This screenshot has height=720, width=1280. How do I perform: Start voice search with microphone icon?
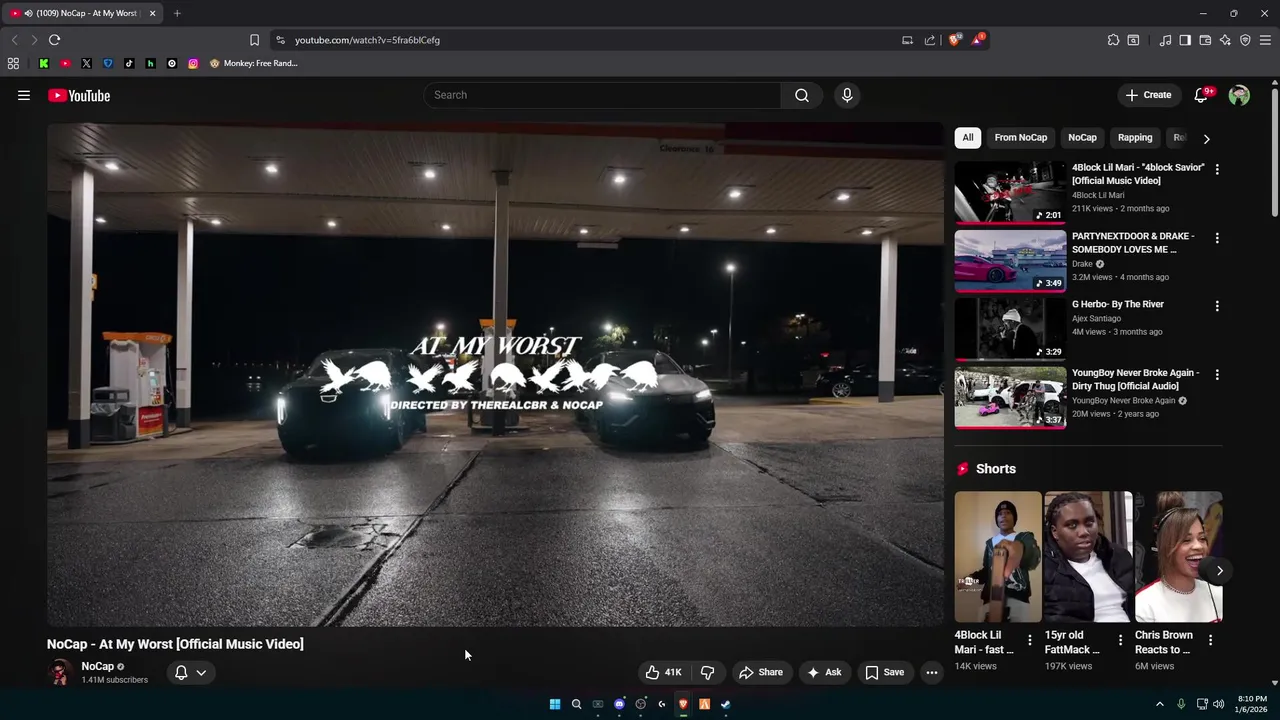(847, 95)
